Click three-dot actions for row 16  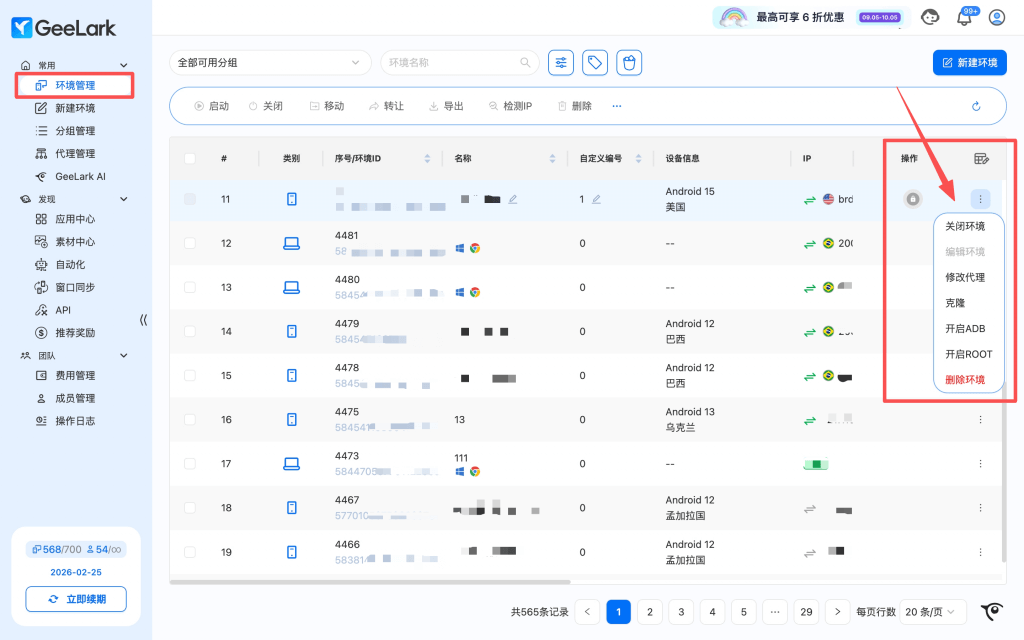[x=980, y=420]
